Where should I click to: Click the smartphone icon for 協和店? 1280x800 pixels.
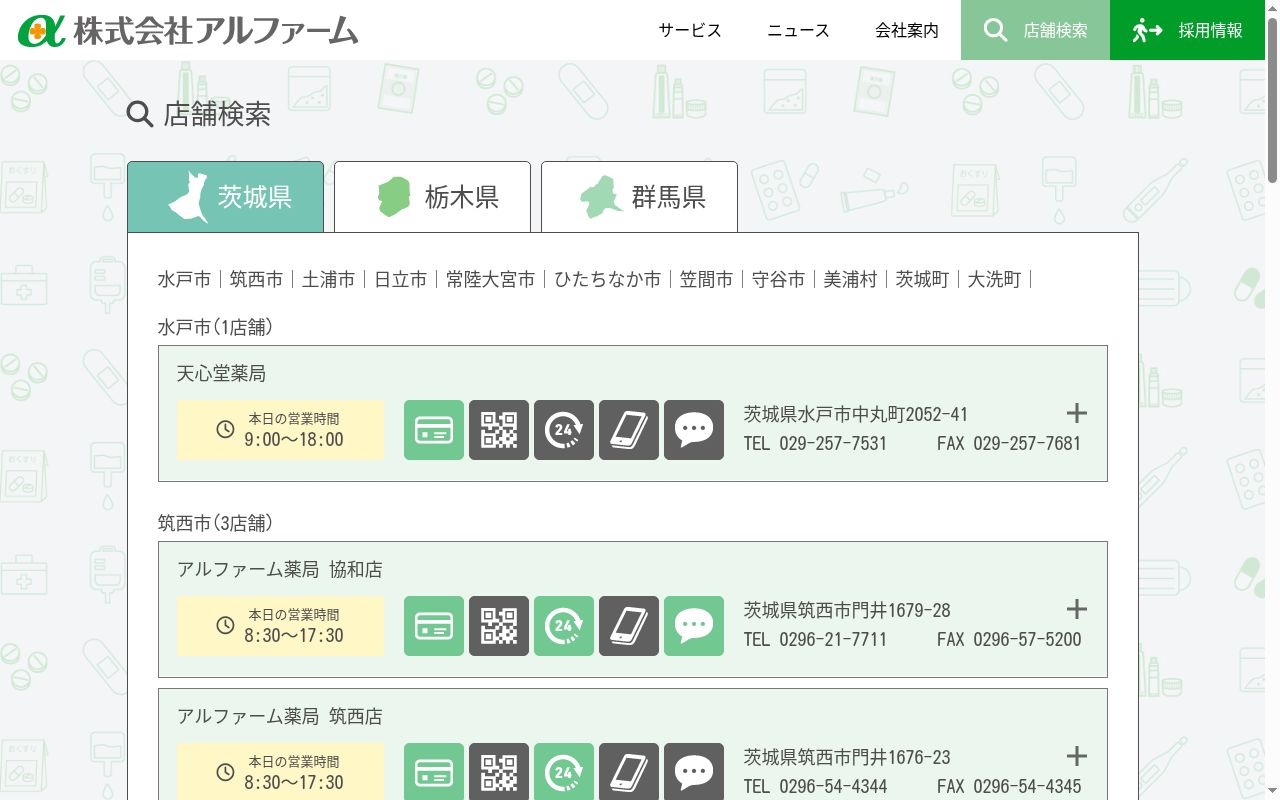[629, 626]
